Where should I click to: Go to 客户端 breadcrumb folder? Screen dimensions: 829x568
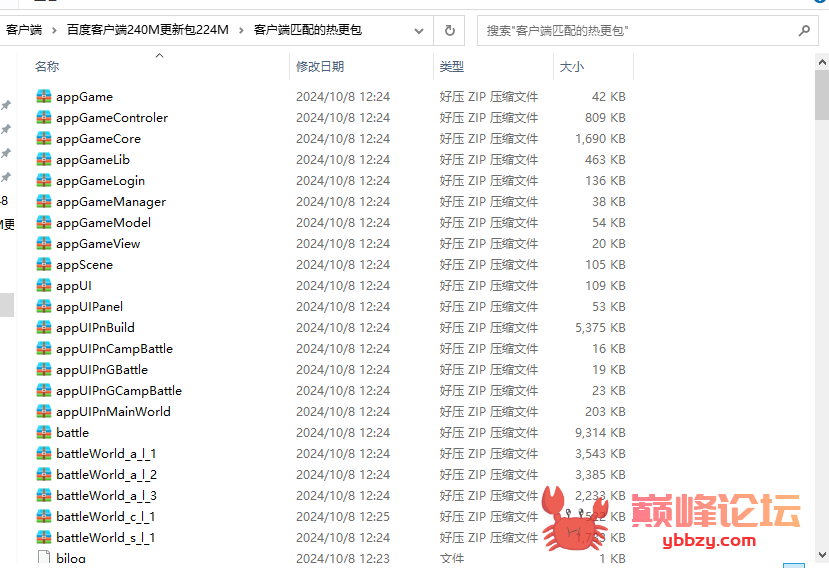[x=24, y=30]
